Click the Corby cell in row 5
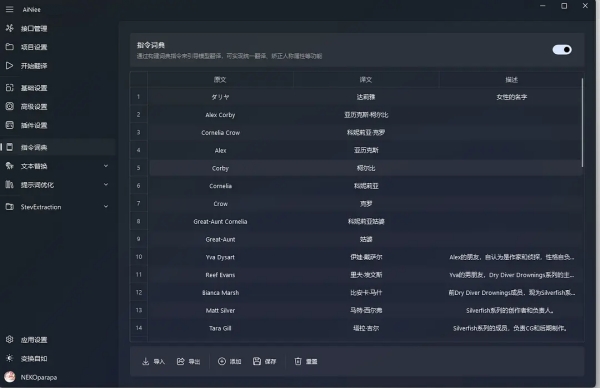The image size is (600, 388). click(220, 168)
